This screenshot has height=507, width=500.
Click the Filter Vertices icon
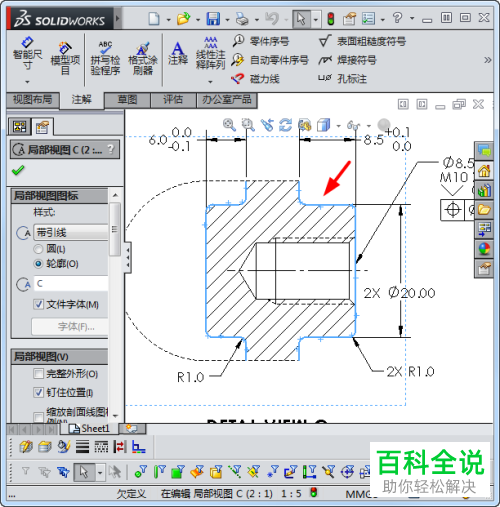(x=140, y=472)
